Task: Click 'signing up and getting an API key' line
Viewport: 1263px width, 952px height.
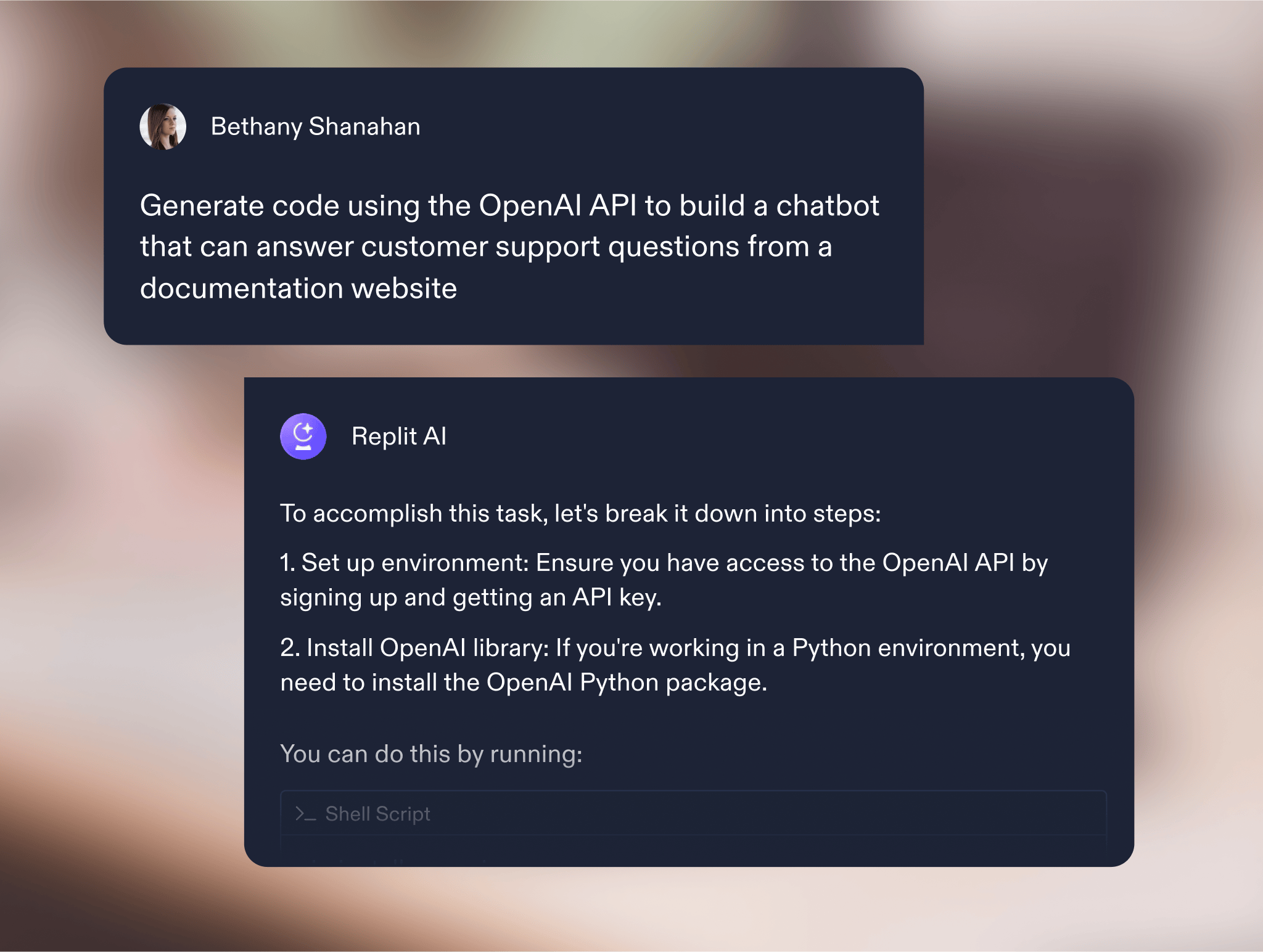Action: coord(470,597)
